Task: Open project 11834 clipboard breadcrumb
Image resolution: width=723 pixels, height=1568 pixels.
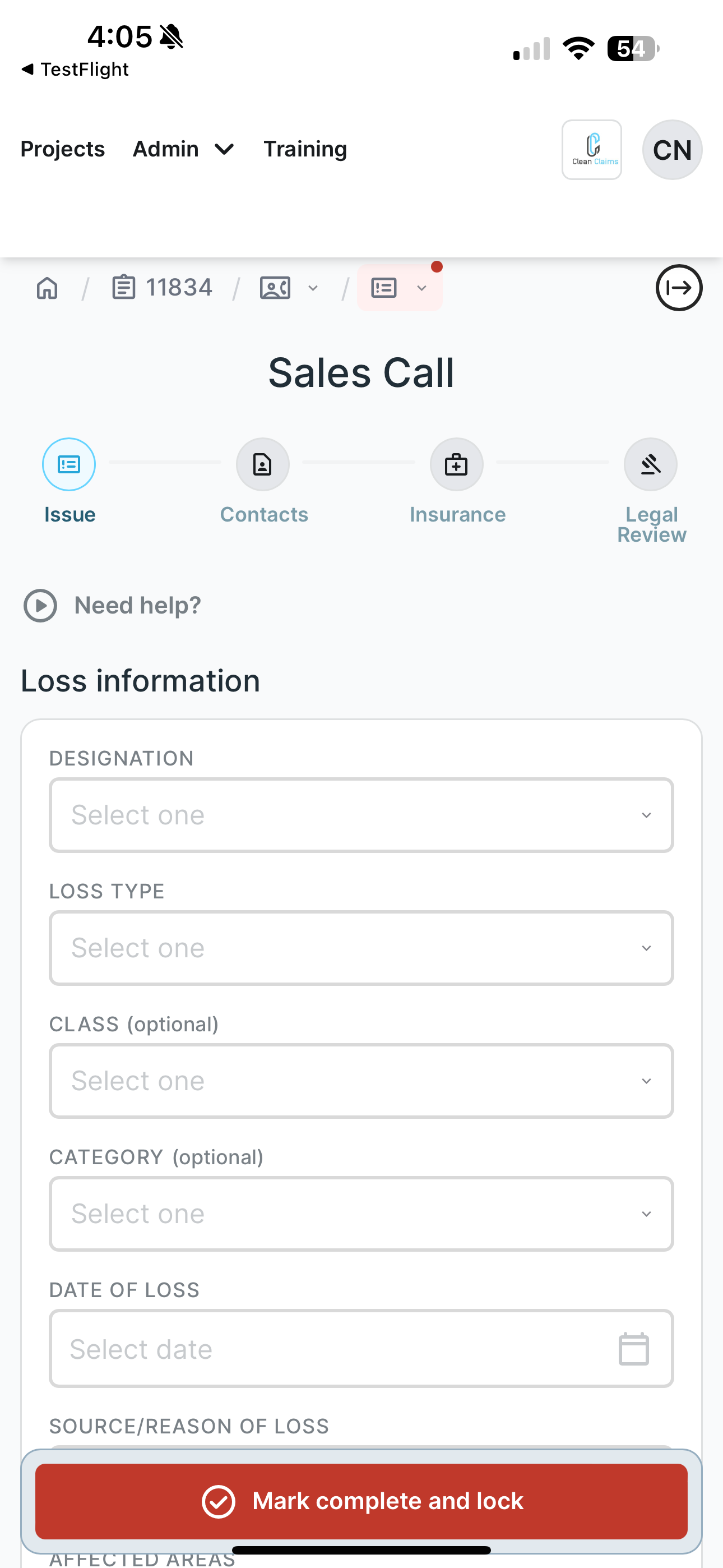Action: [x=162, y=287]
